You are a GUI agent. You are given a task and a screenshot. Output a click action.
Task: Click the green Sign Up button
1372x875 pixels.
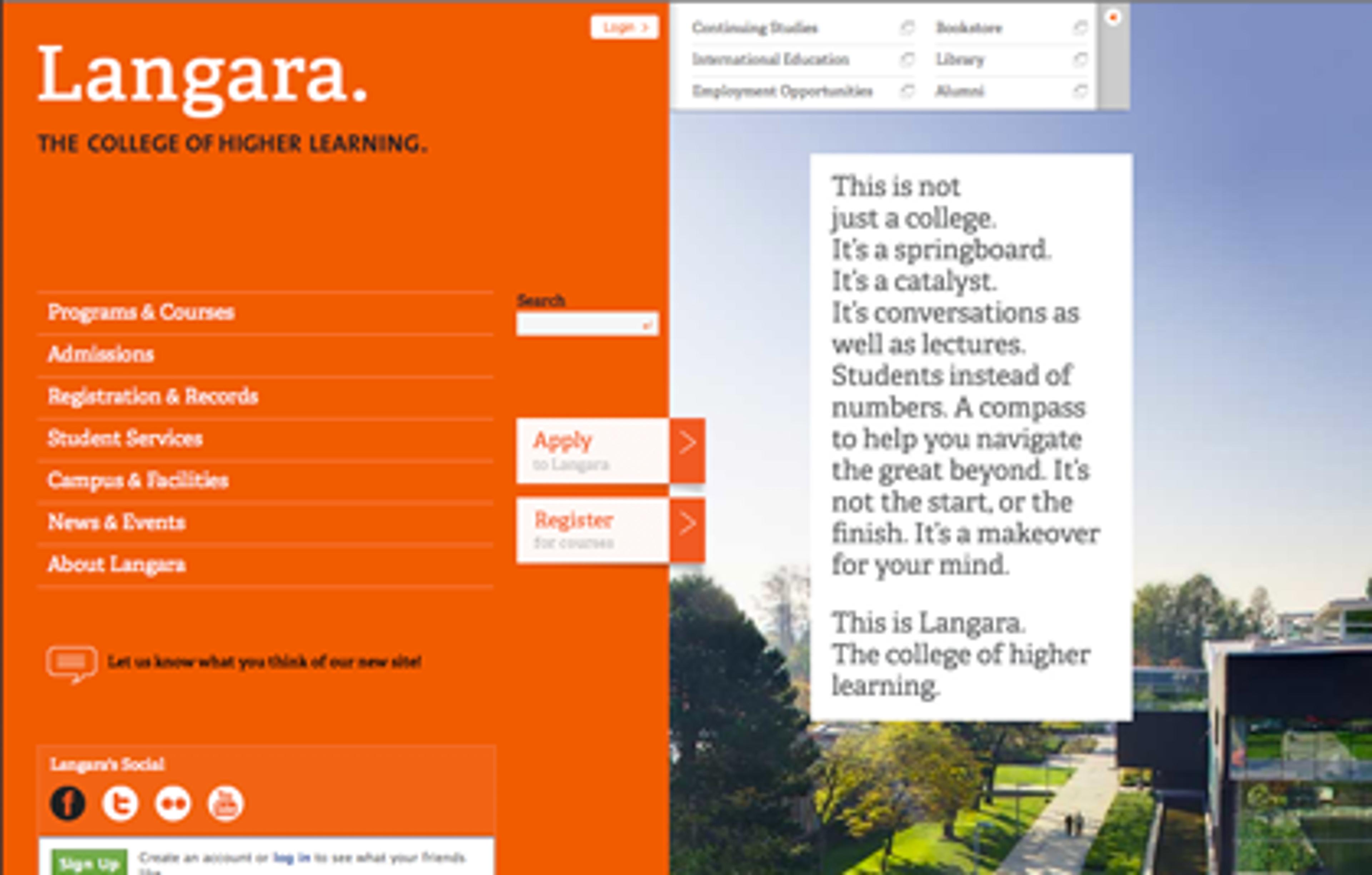[x=89, y=863]
